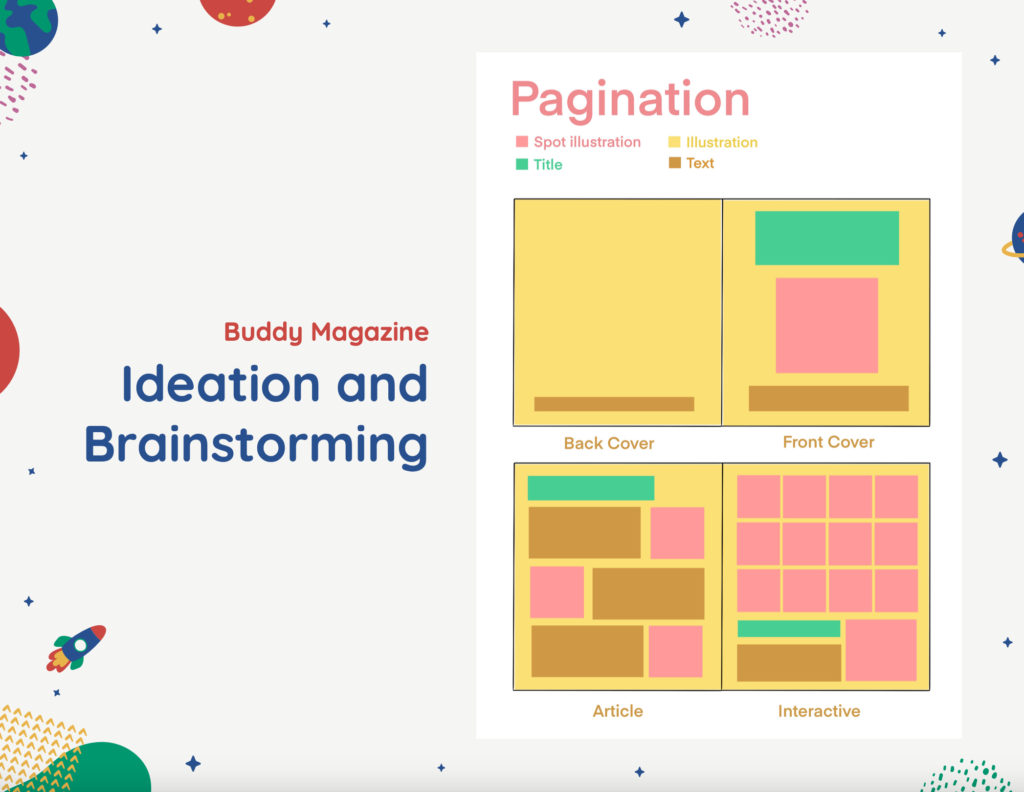Select the brown text bar on Front Cover
Viewport: 1024px width, 792px height.
coord(829,398)
